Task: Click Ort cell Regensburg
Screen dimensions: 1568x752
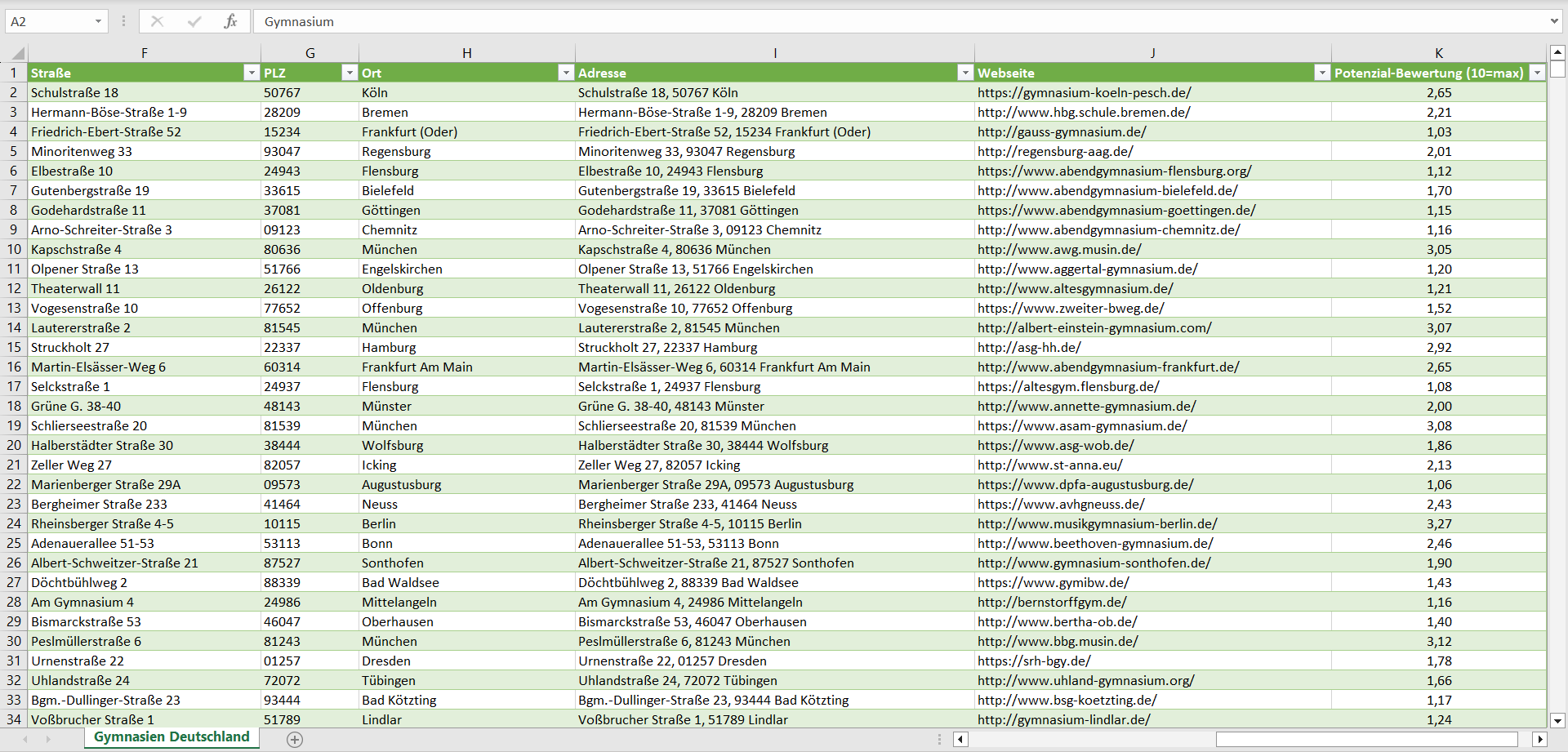Action: [x=466, y=151]
